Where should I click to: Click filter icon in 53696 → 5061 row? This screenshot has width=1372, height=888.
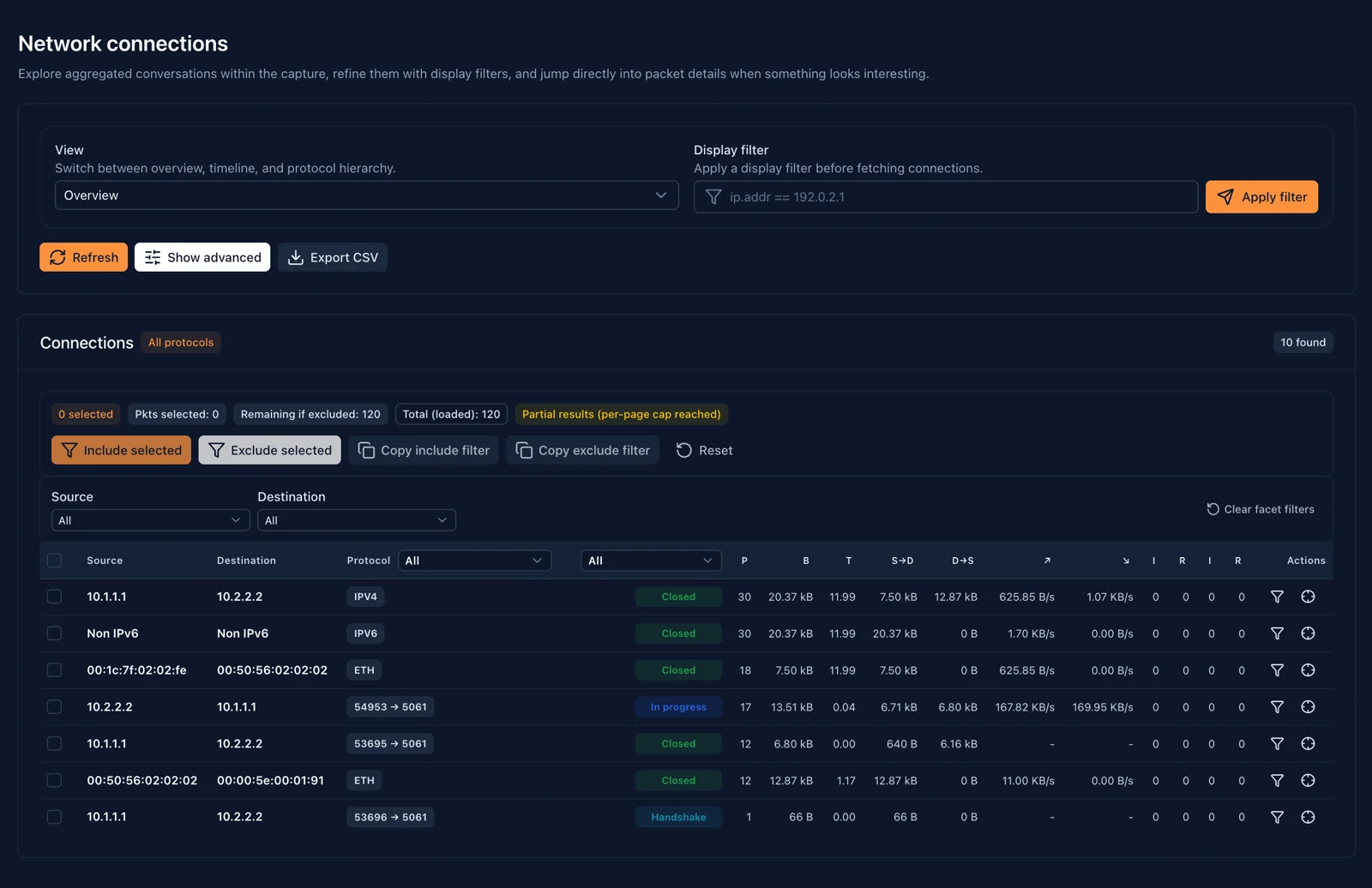pyautogui.click(x=1277, y=818)
